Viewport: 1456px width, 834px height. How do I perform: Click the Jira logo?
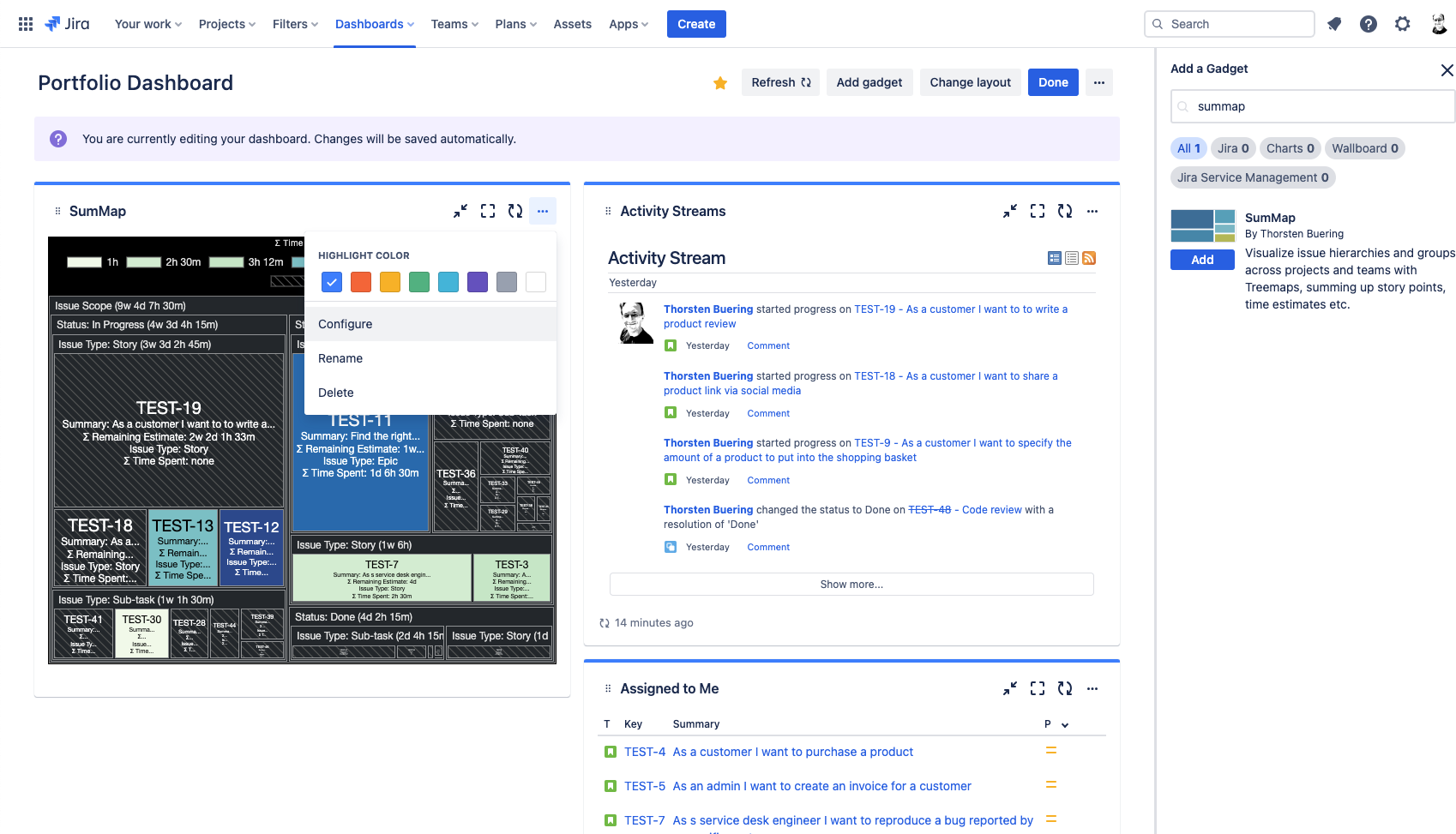click(67, 24)
